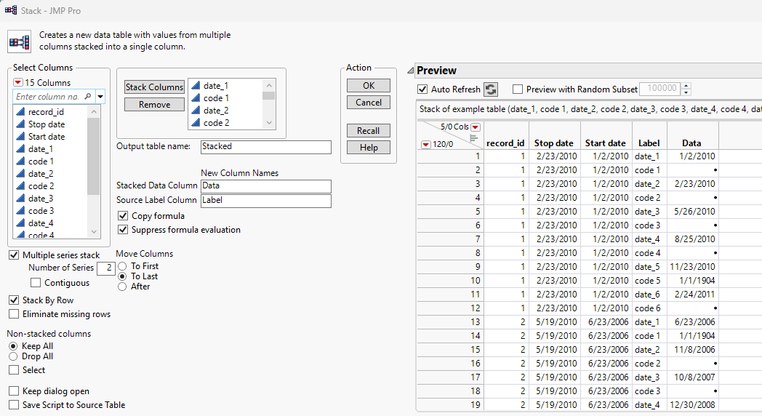Toggle the Copy formula checkbox
The width and height of the screenshot is (762, 416).
coord(123,216)
